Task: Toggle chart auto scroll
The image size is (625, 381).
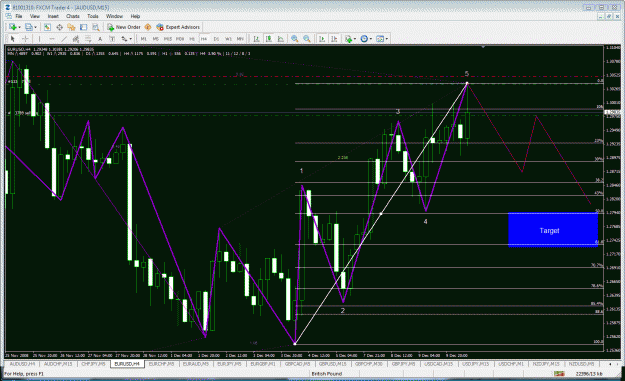Action: [x=322, y=39]
